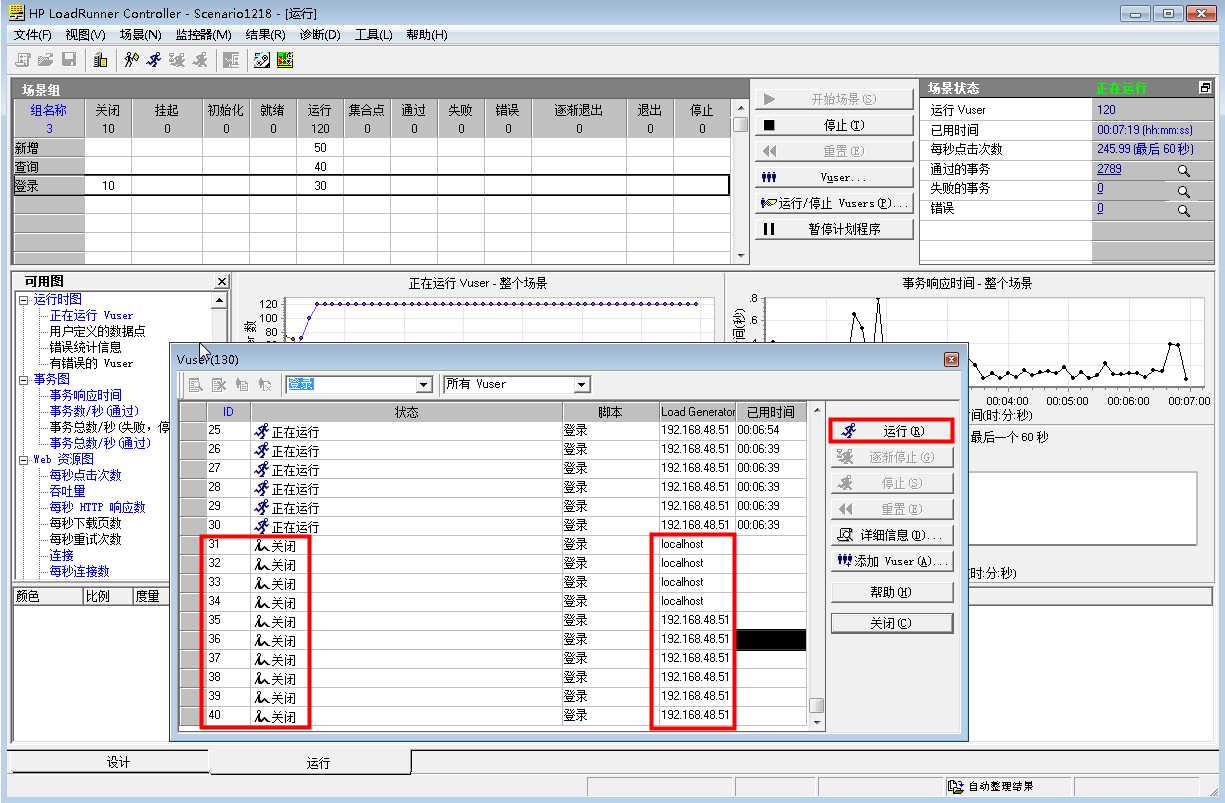Click the Load Generator column header

click(698, 412)
